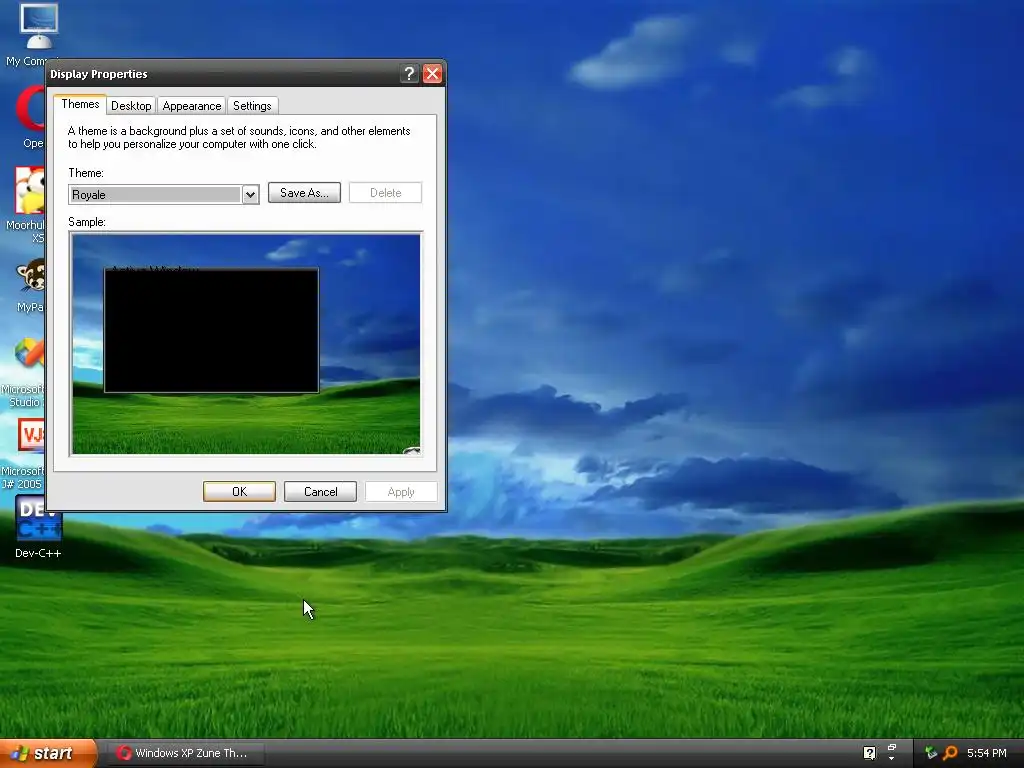Open the Desktop tab
The width and height of the screenshot is (1024, 768).
click(x=131, y=106)
